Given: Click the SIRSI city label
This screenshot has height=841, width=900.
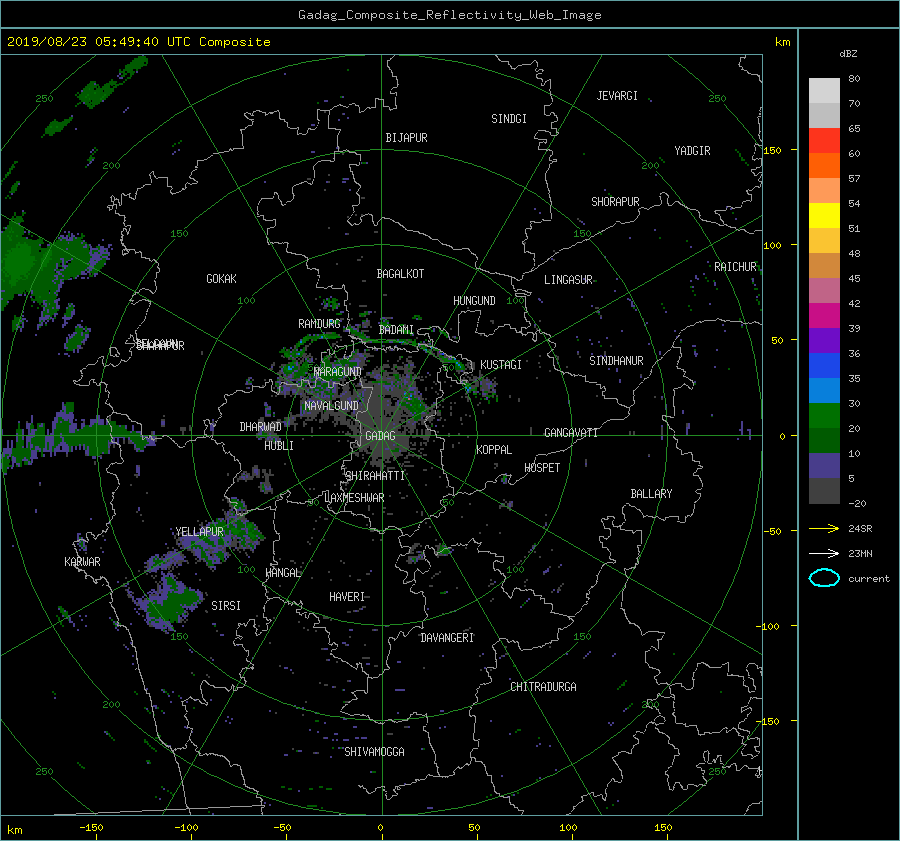Looking at the screenshot, I should (226, 606).
